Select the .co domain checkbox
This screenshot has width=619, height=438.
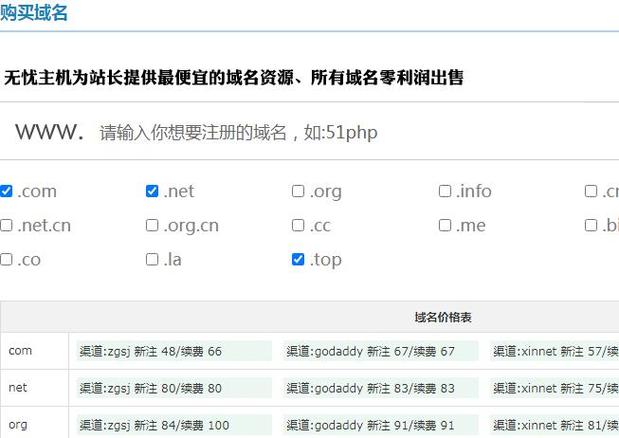pos(6,260)
